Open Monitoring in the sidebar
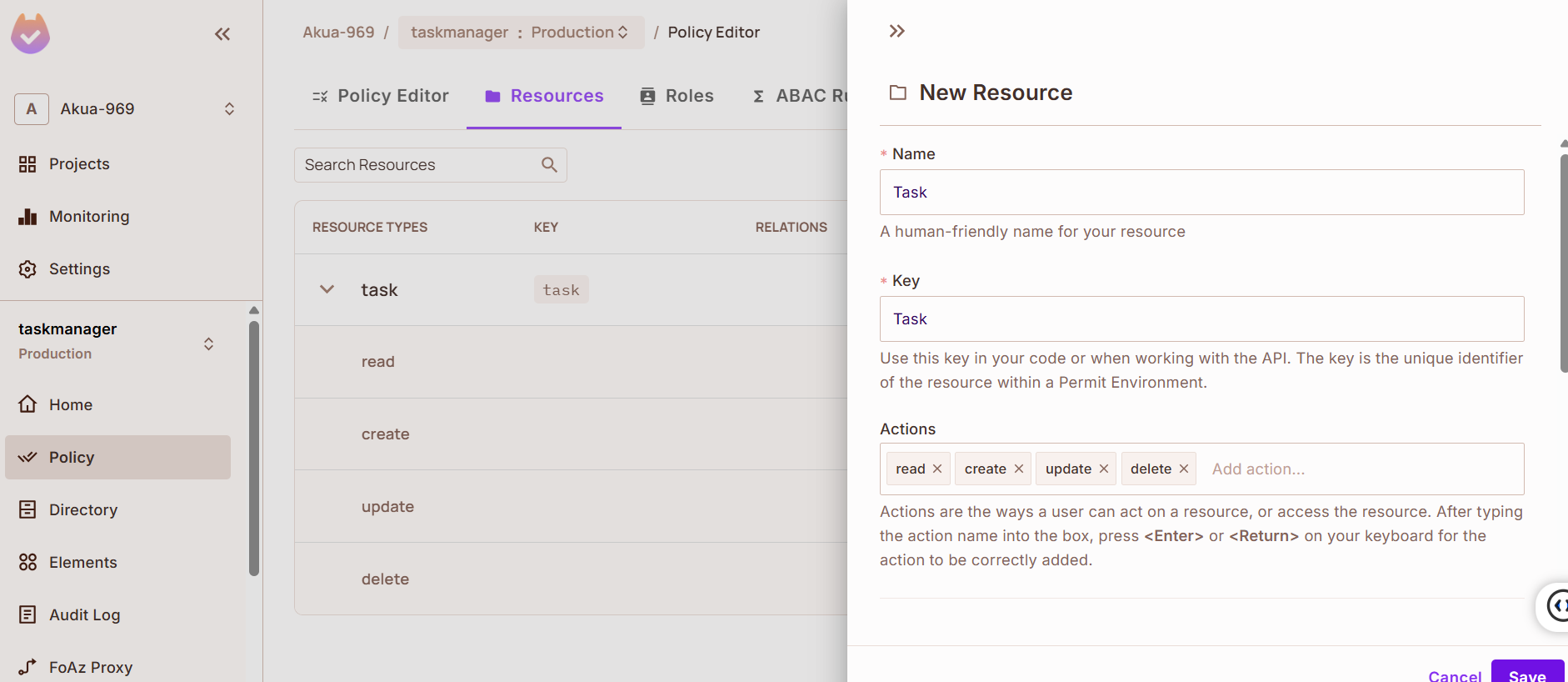1568x682 pixels. pos(89,217)
